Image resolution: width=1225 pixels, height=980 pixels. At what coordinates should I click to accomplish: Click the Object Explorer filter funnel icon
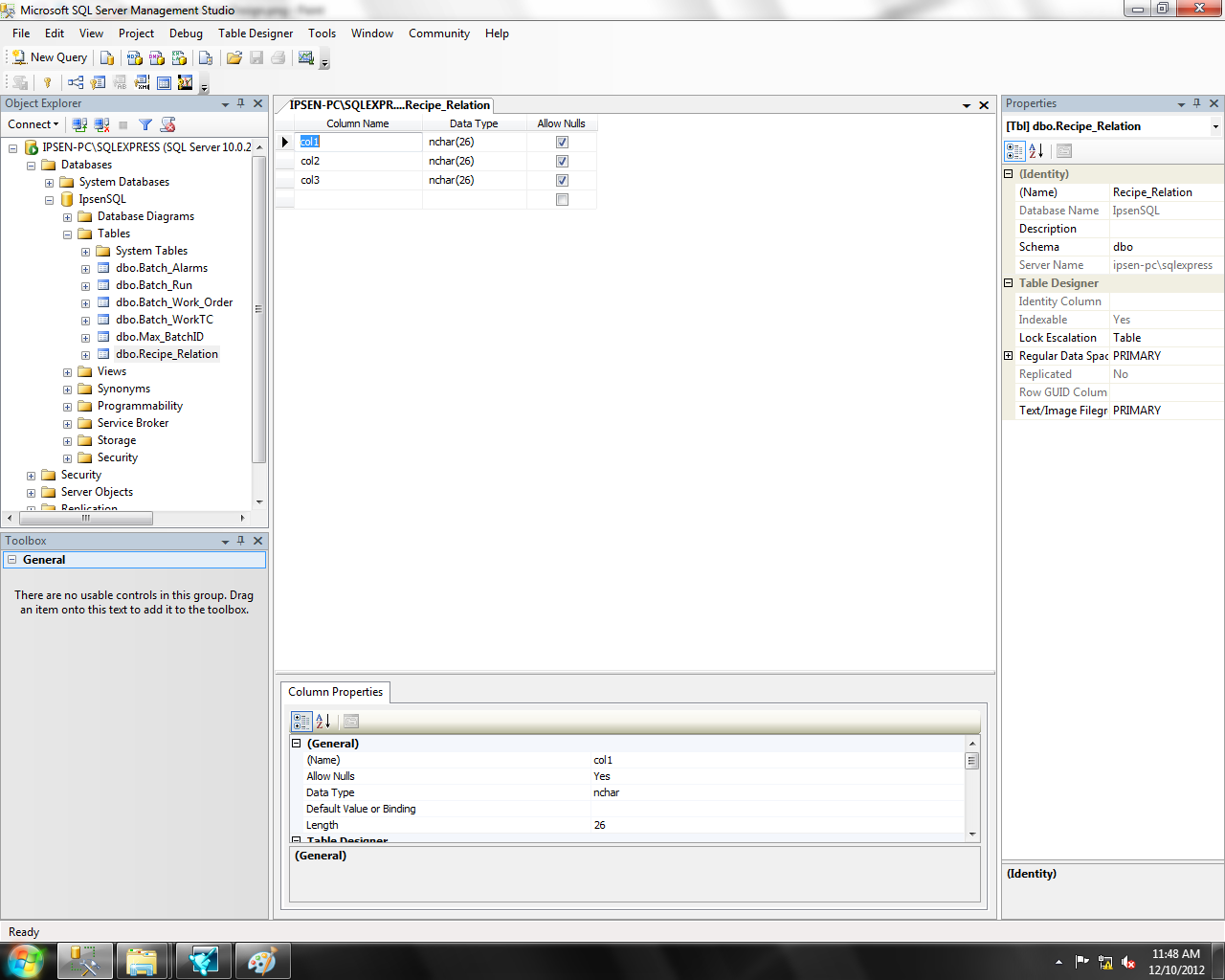pyautogui.click(x=145, y=124)
